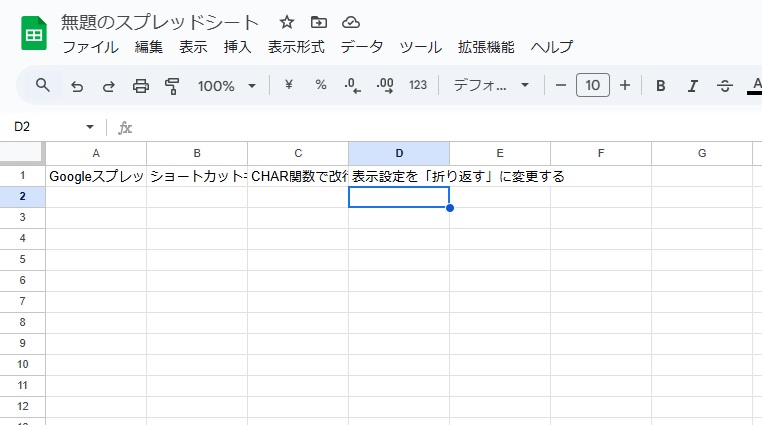762x425 pixels.
Task: Open the name box dropdown arrow
Action: click(90, 127)
